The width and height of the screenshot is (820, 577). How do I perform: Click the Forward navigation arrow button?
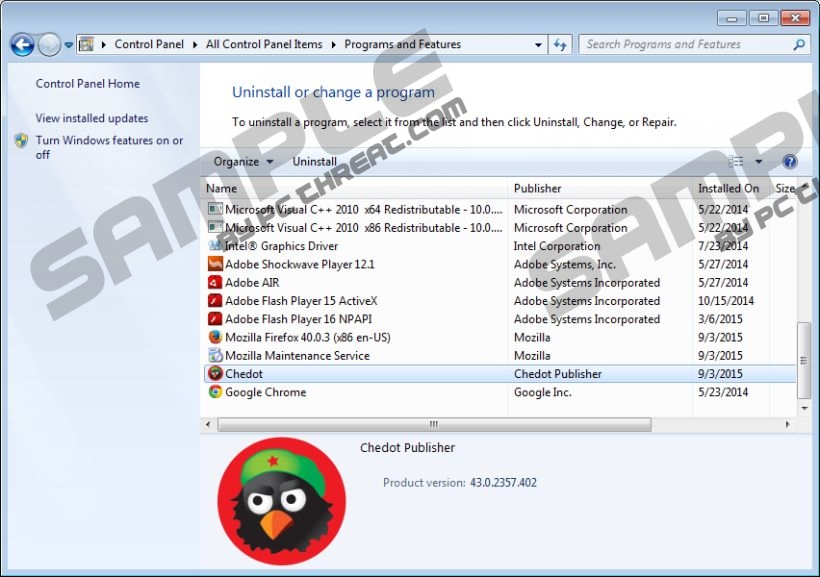pos(49,45)
